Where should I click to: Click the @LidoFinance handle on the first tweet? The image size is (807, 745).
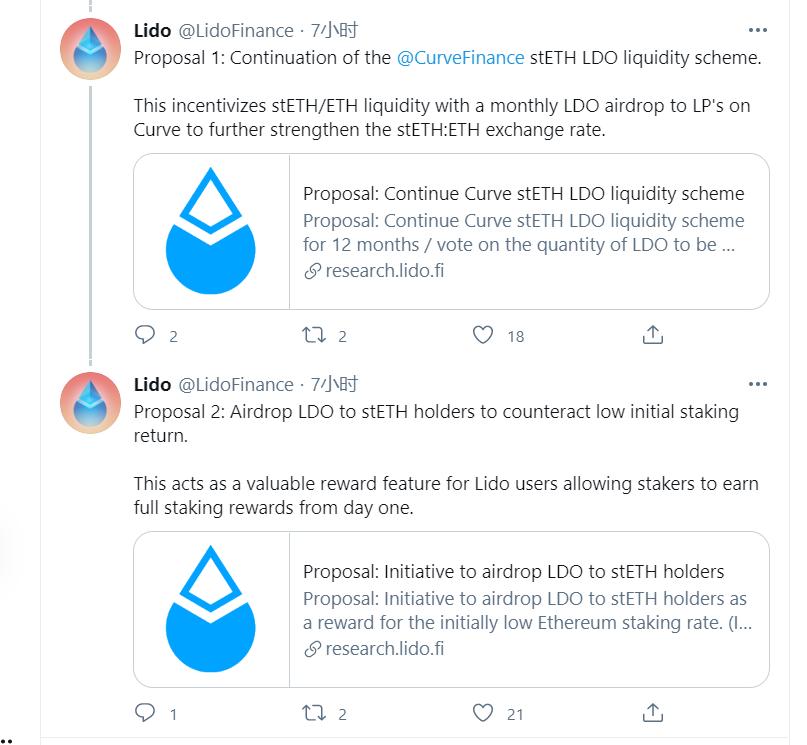(236, 31)
